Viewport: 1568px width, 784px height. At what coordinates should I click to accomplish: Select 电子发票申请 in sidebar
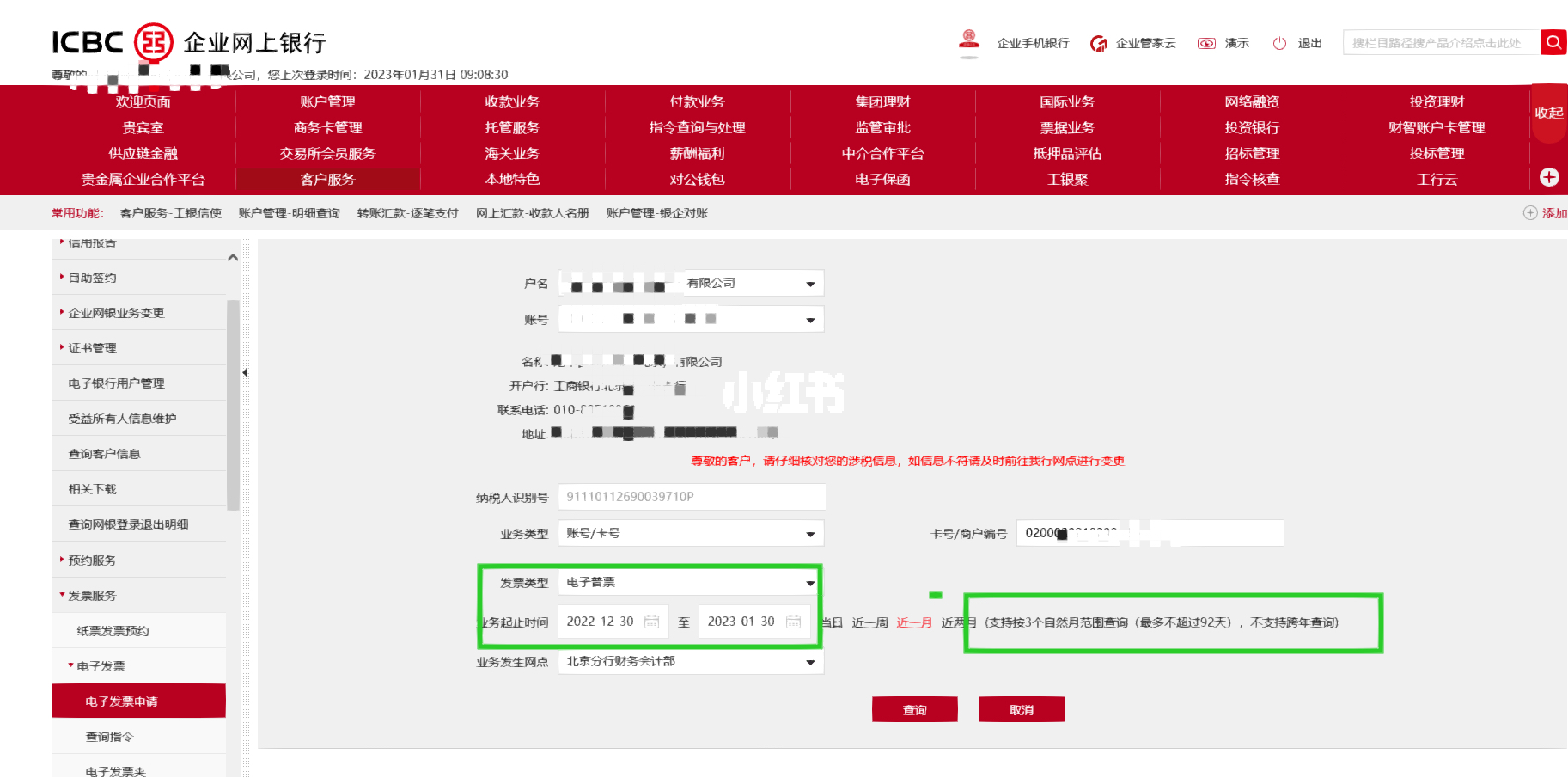click(x=139, y=701)
